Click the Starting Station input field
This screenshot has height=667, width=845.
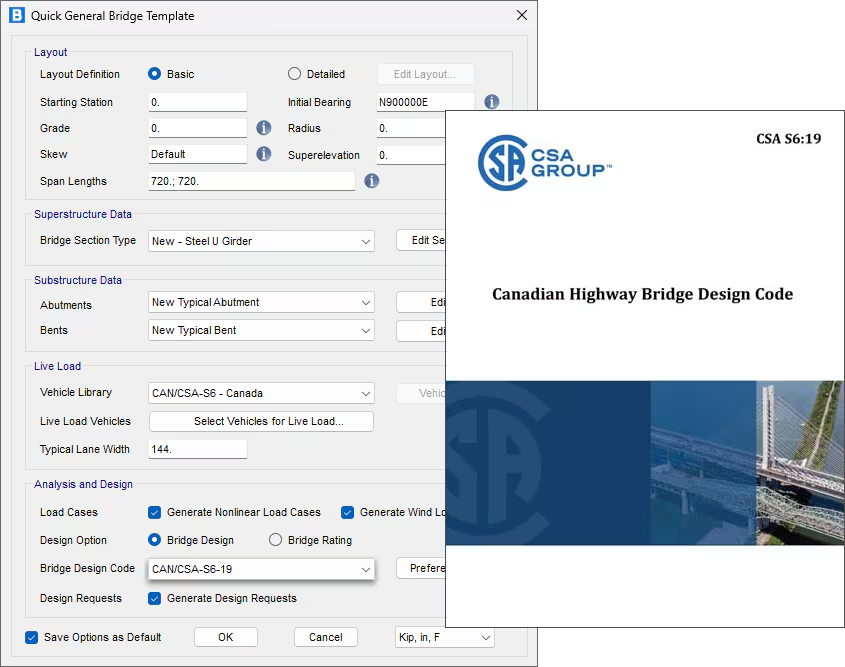198,102
